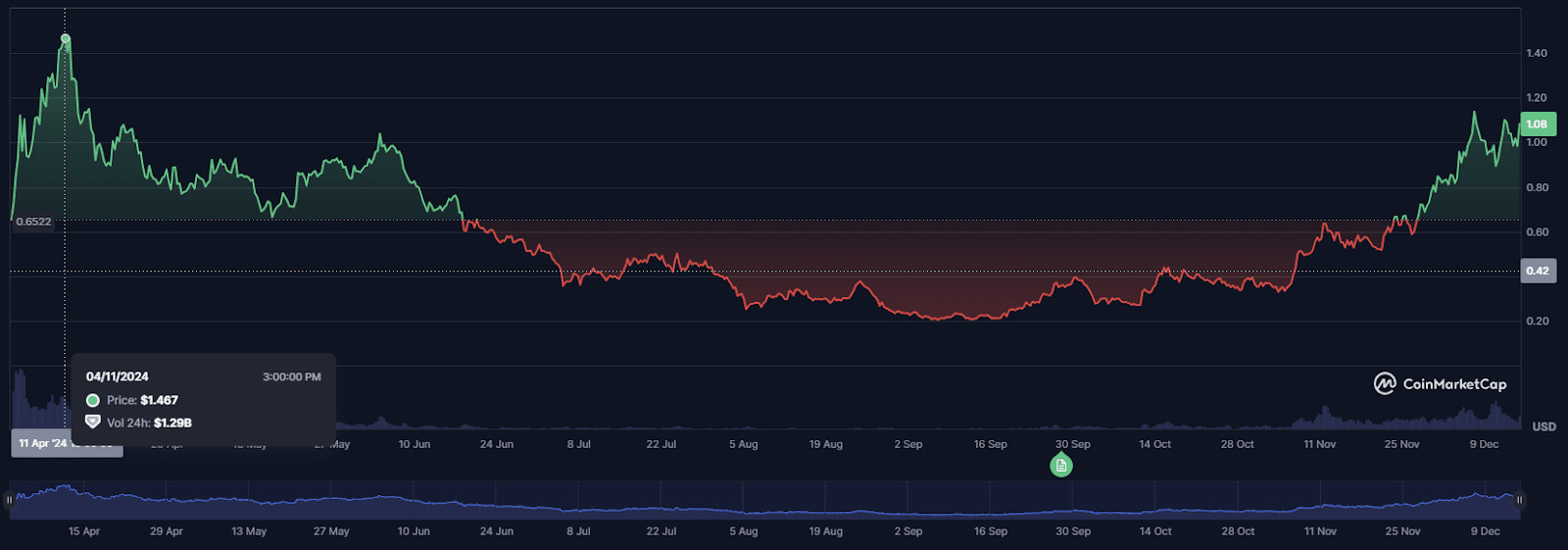Click the green price circle in tooltip
1568x550 pixels.
93,400
